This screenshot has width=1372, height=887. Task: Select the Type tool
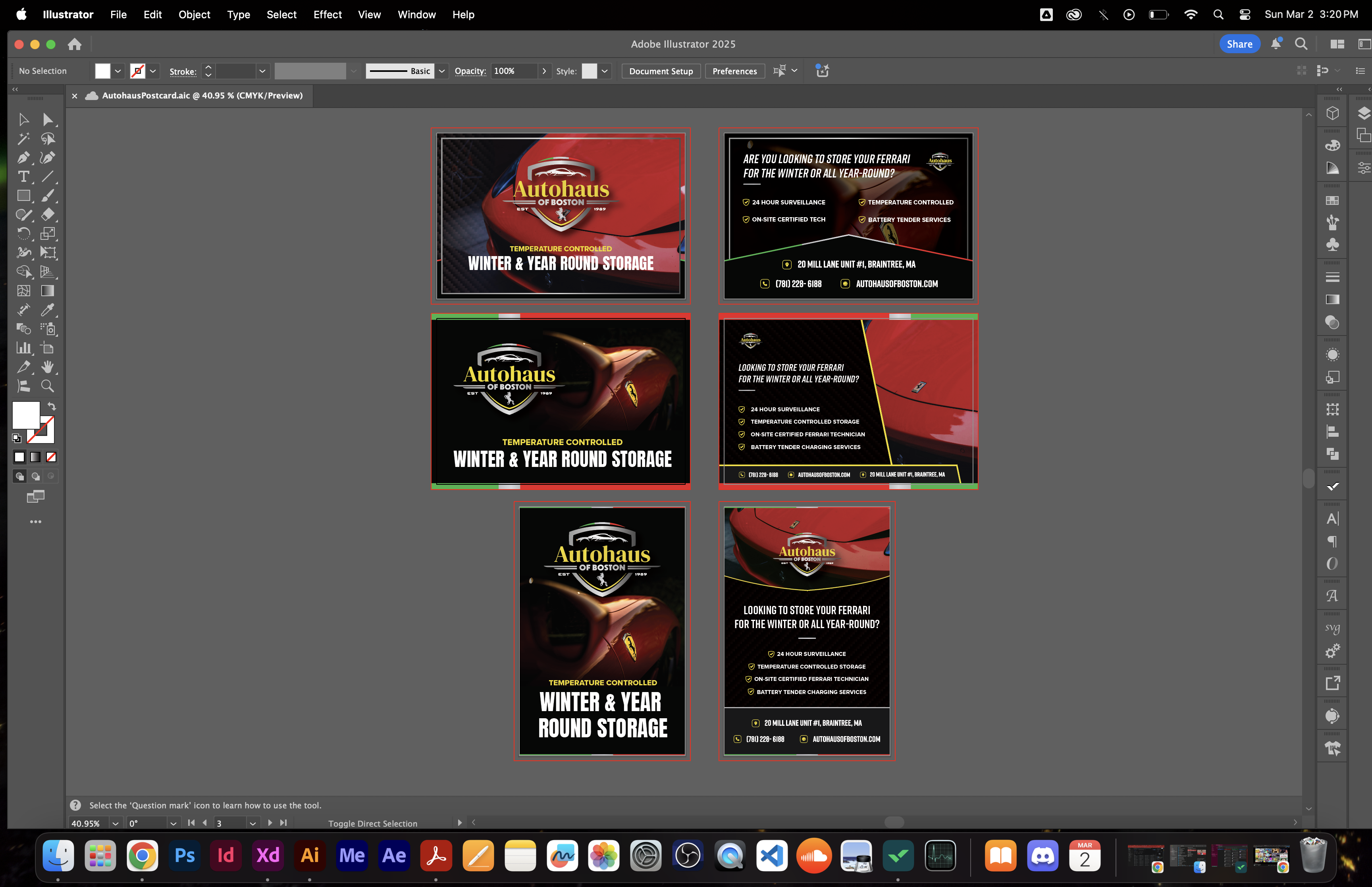point(23,177)
